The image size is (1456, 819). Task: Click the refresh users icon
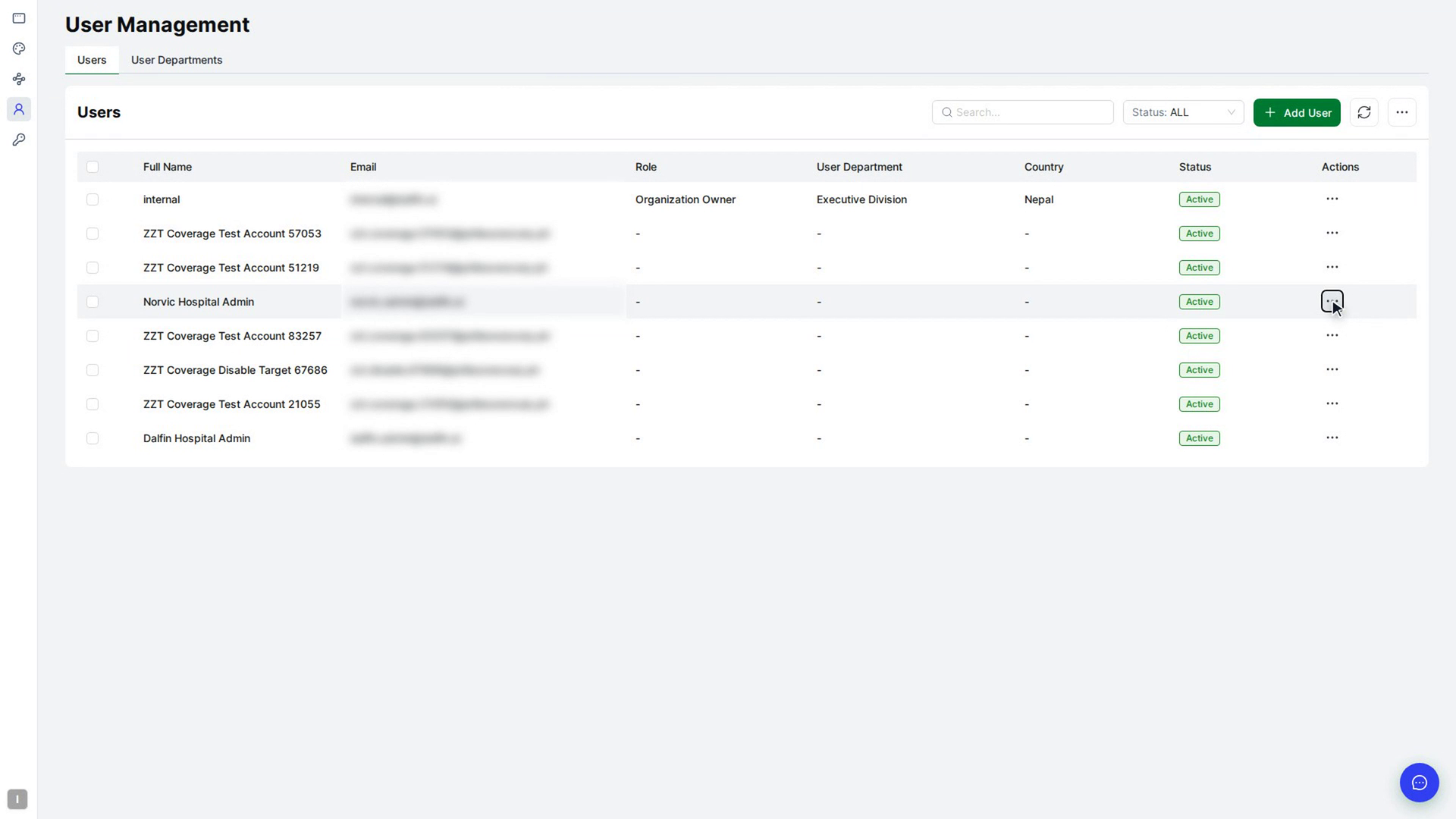click(1363, 112)
